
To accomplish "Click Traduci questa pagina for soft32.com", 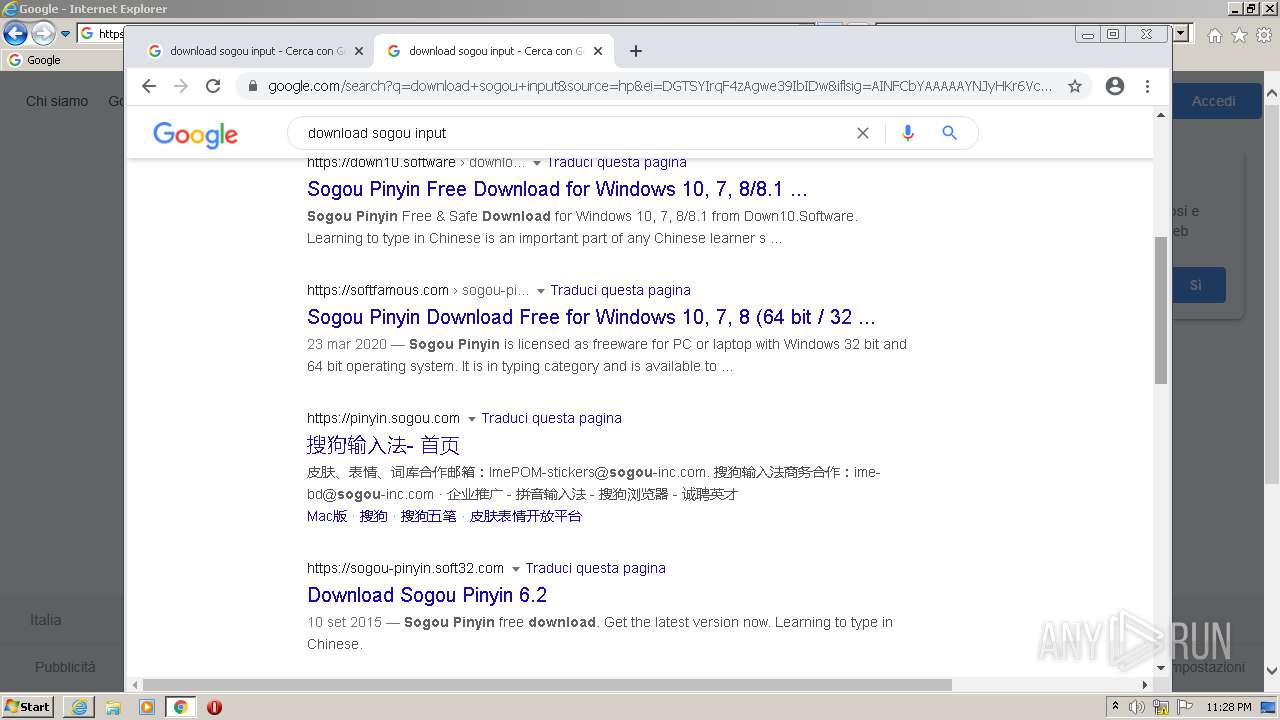I will pyautogui.click(x=595, y=568).
